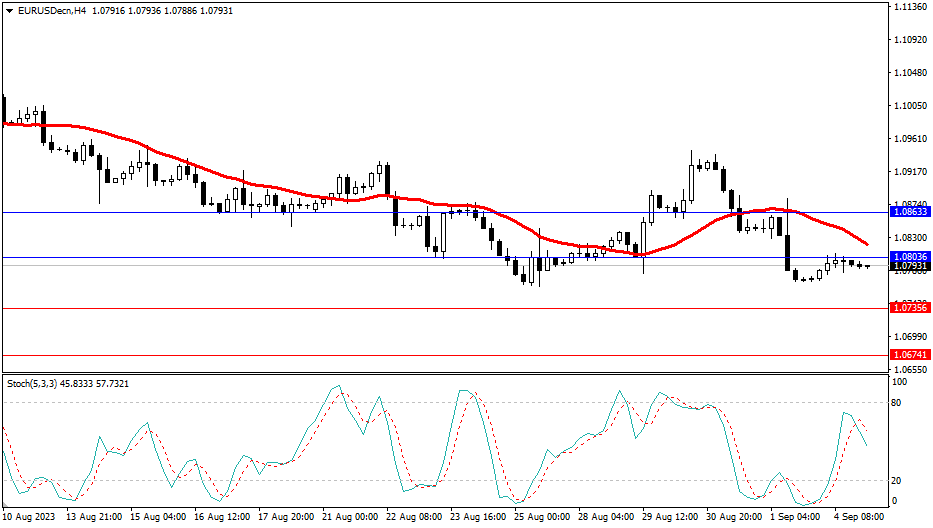This screenshot has width=933, height=528.
Task: Click the 4 Sep 08:00 time label
Action: point(858,517)
